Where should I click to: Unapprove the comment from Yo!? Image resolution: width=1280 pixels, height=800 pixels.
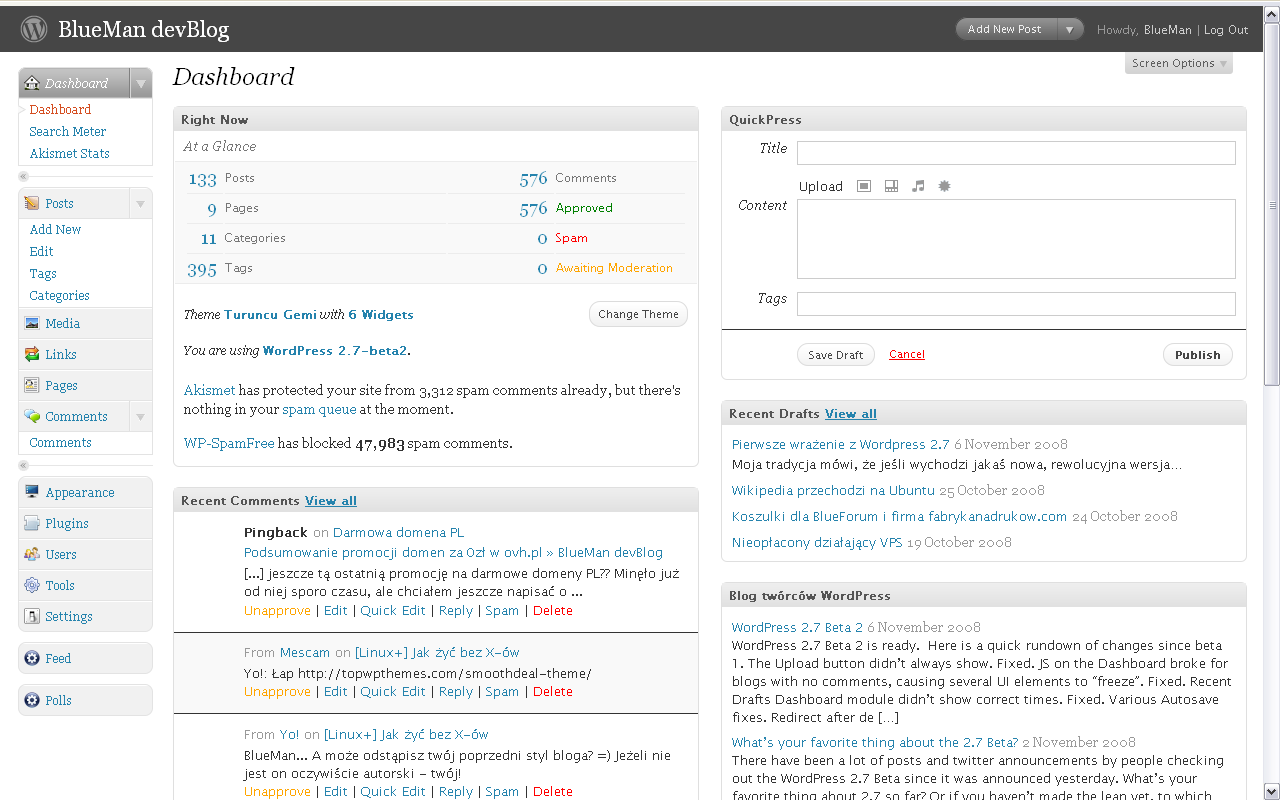277,791
